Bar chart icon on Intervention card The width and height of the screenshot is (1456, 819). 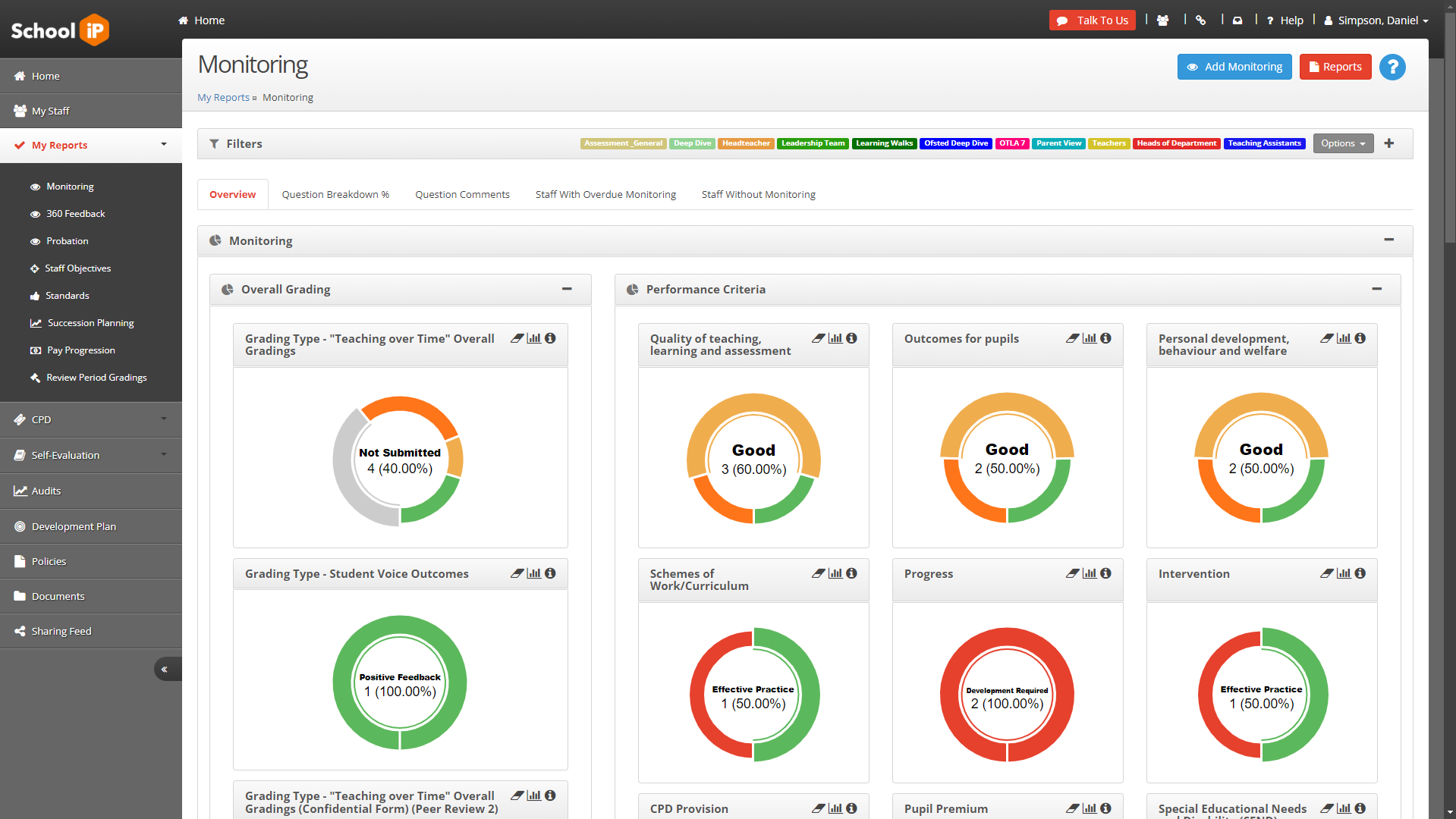point(1344,573)
